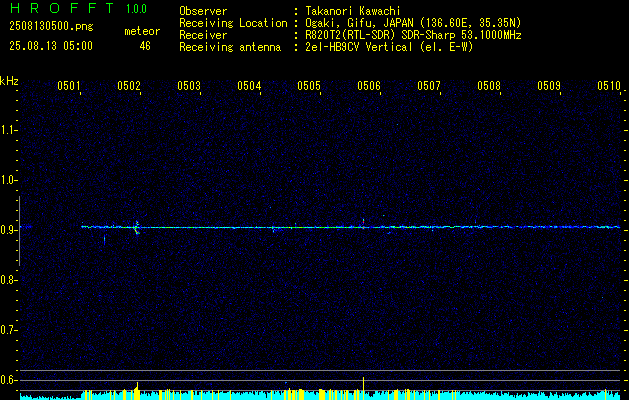Click the version number 1.0.0

click(136, 9)
